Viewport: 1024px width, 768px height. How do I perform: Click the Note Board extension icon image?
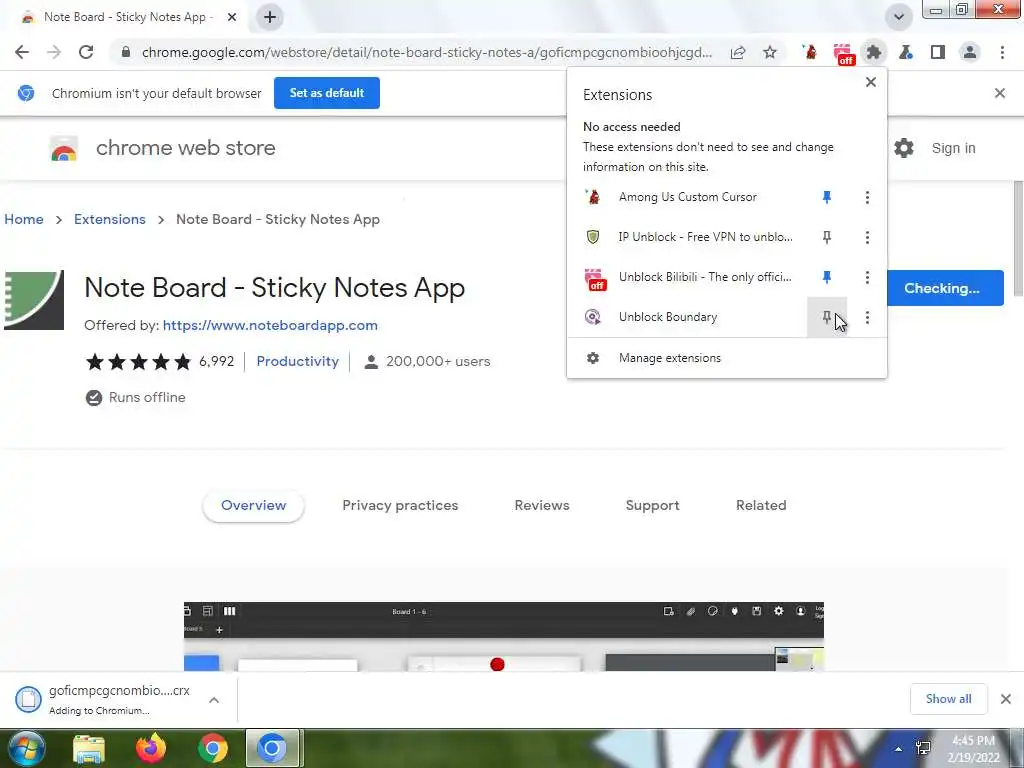[34, 300]
